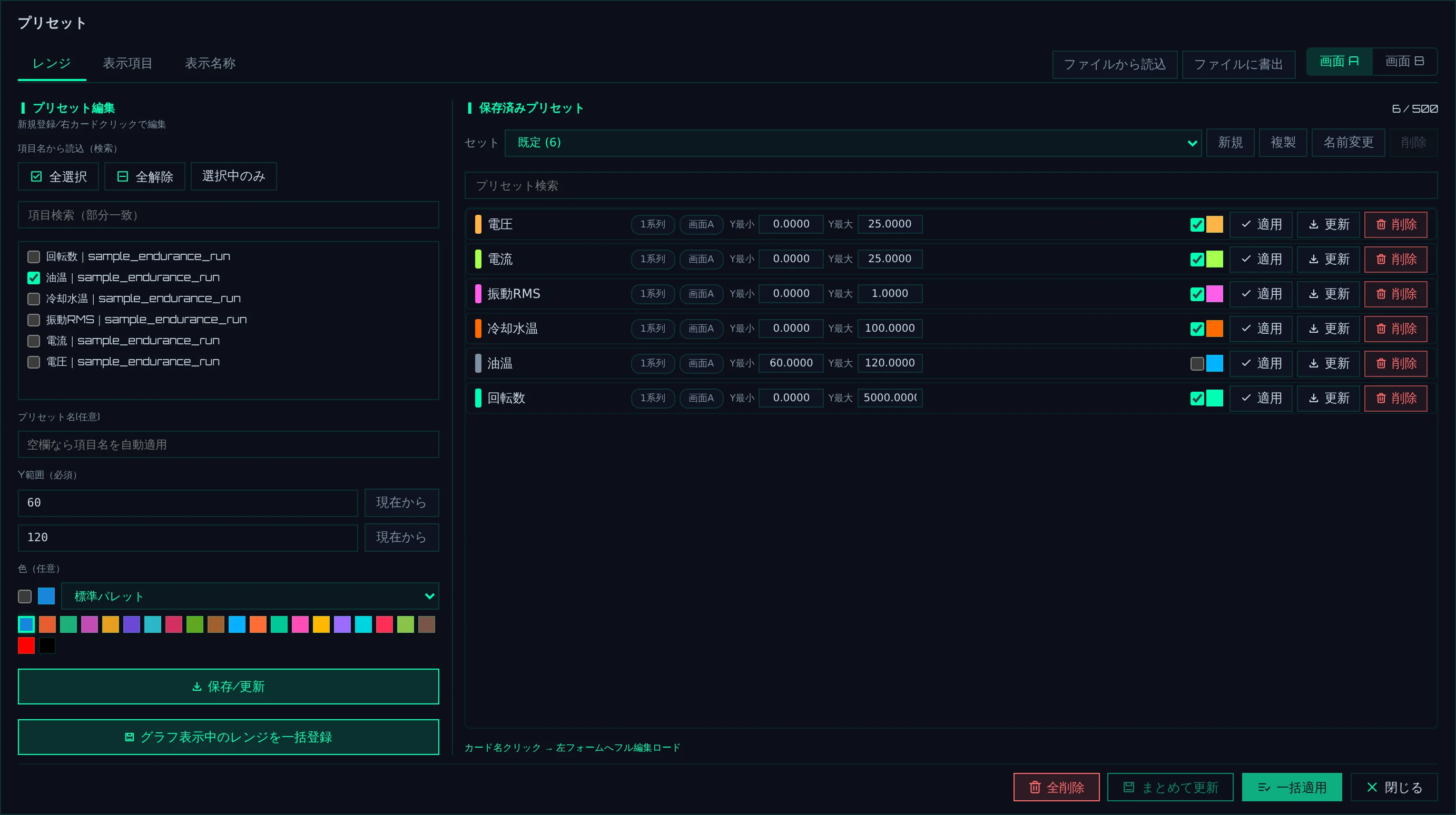Uncheck 油温 | sample_endurance_run item
The image size is (1456, 815).
(x=34, y=278)
